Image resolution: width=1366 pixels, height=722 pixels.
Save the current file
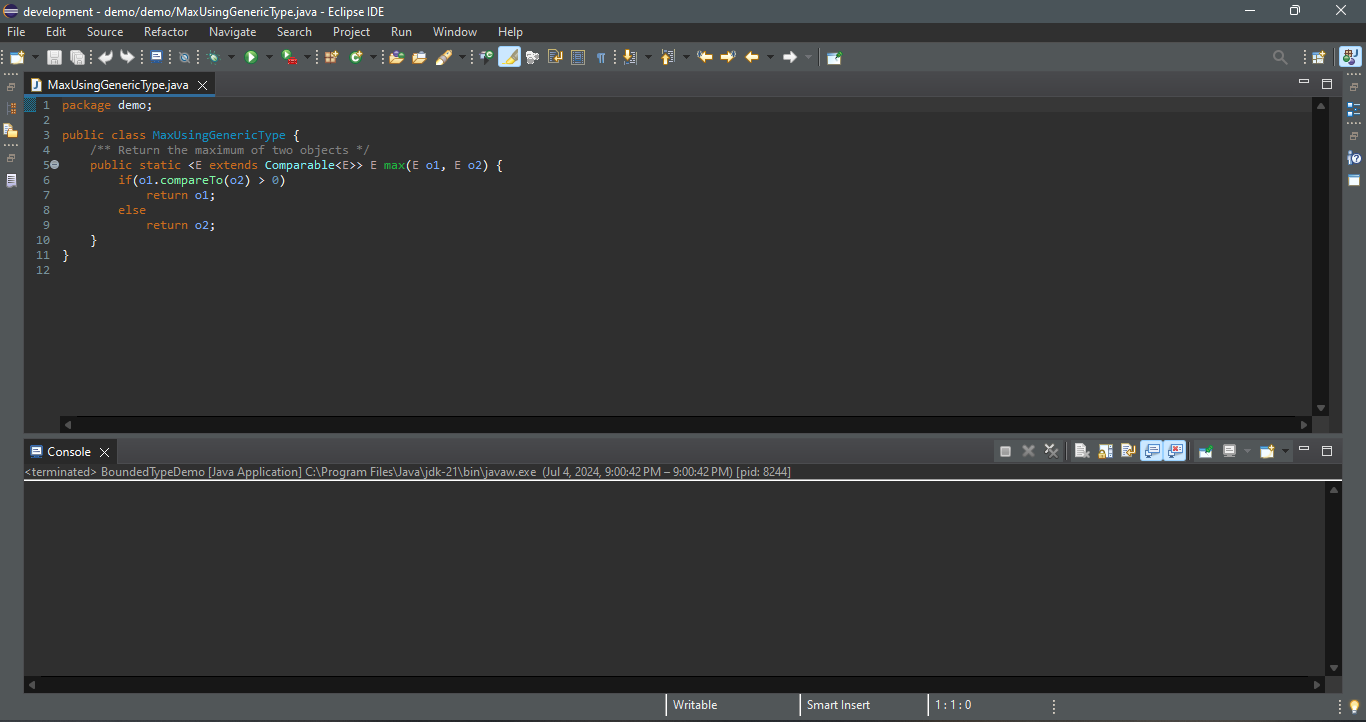54,57
